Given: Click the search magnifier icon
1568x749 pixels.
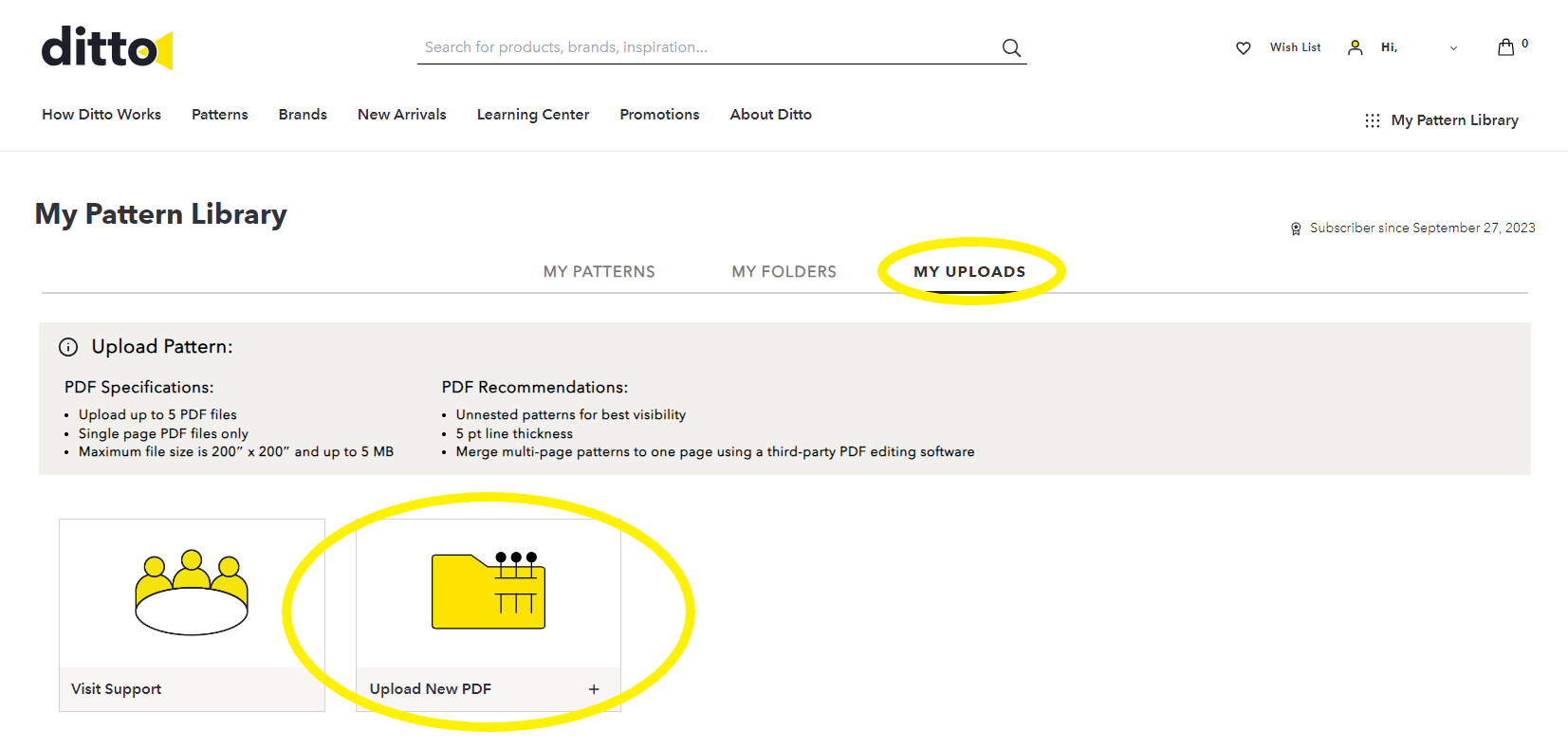Looking at the screenshot, I should [1011, 47].
